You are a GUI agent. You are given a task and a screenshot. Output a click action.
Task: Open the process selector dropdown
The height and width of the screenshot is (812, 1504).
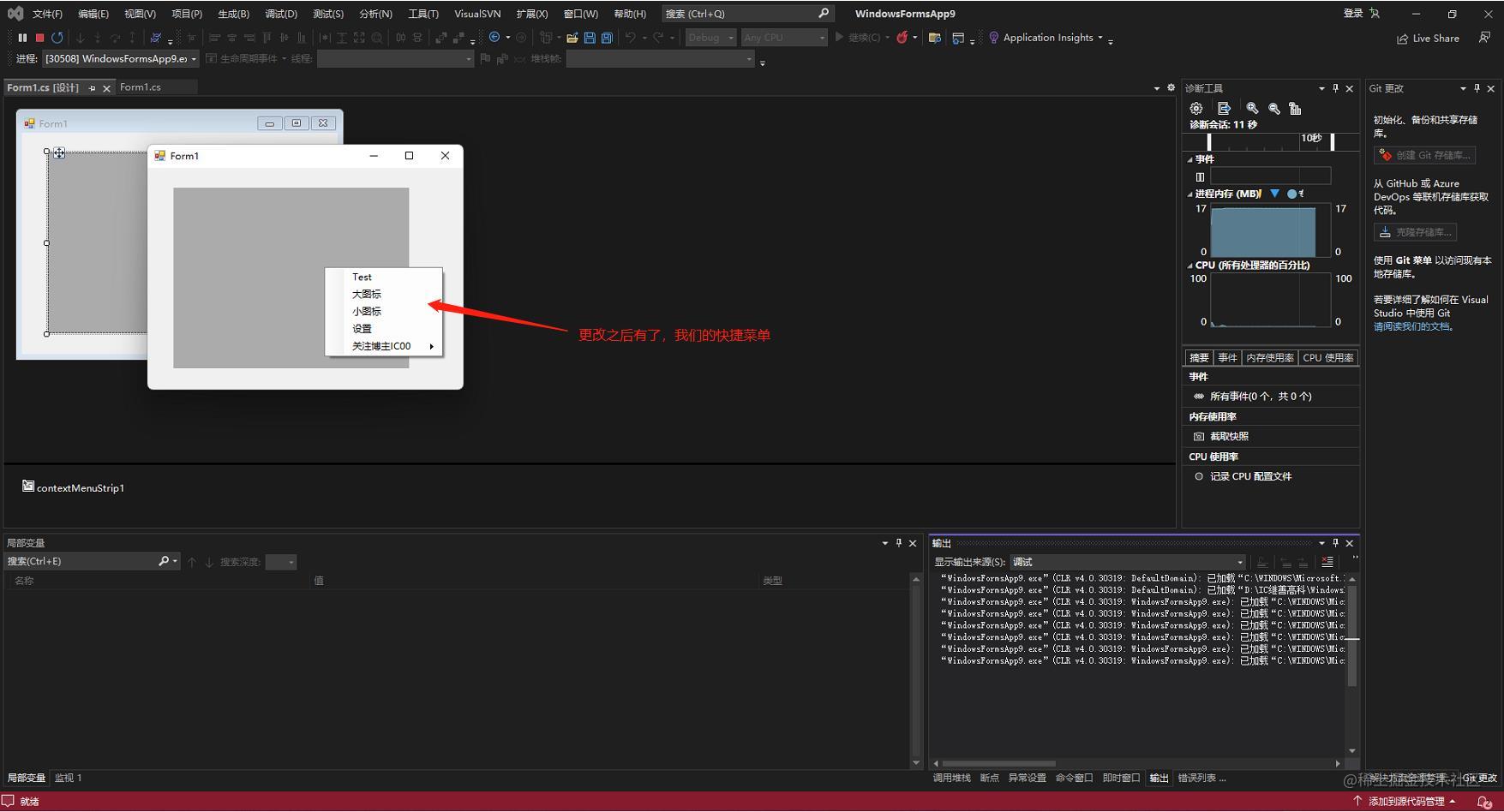(121, 58)
